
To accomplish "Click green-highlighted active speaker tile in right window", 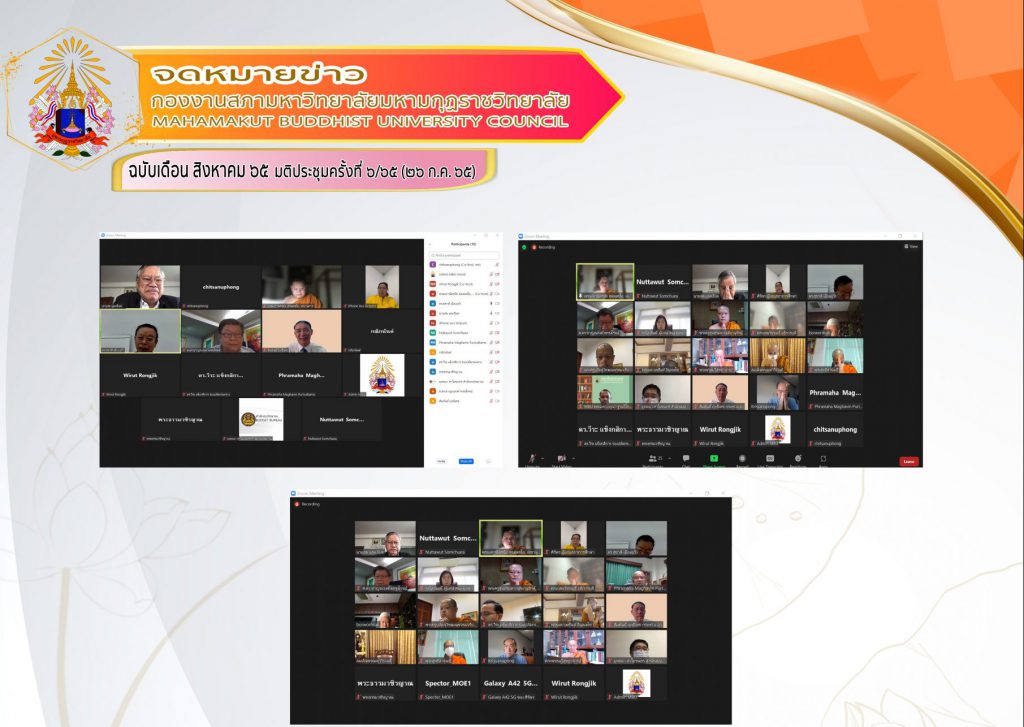I will click(x=605, y=282).
